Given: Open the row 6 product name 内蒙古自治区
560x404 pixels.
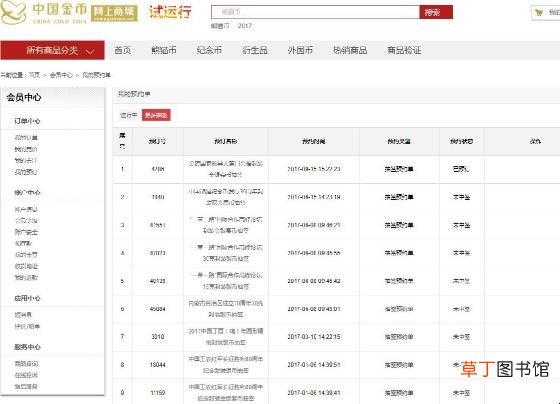Looking at the screenshot, I should pyautogui.click(x=226, y=309).
